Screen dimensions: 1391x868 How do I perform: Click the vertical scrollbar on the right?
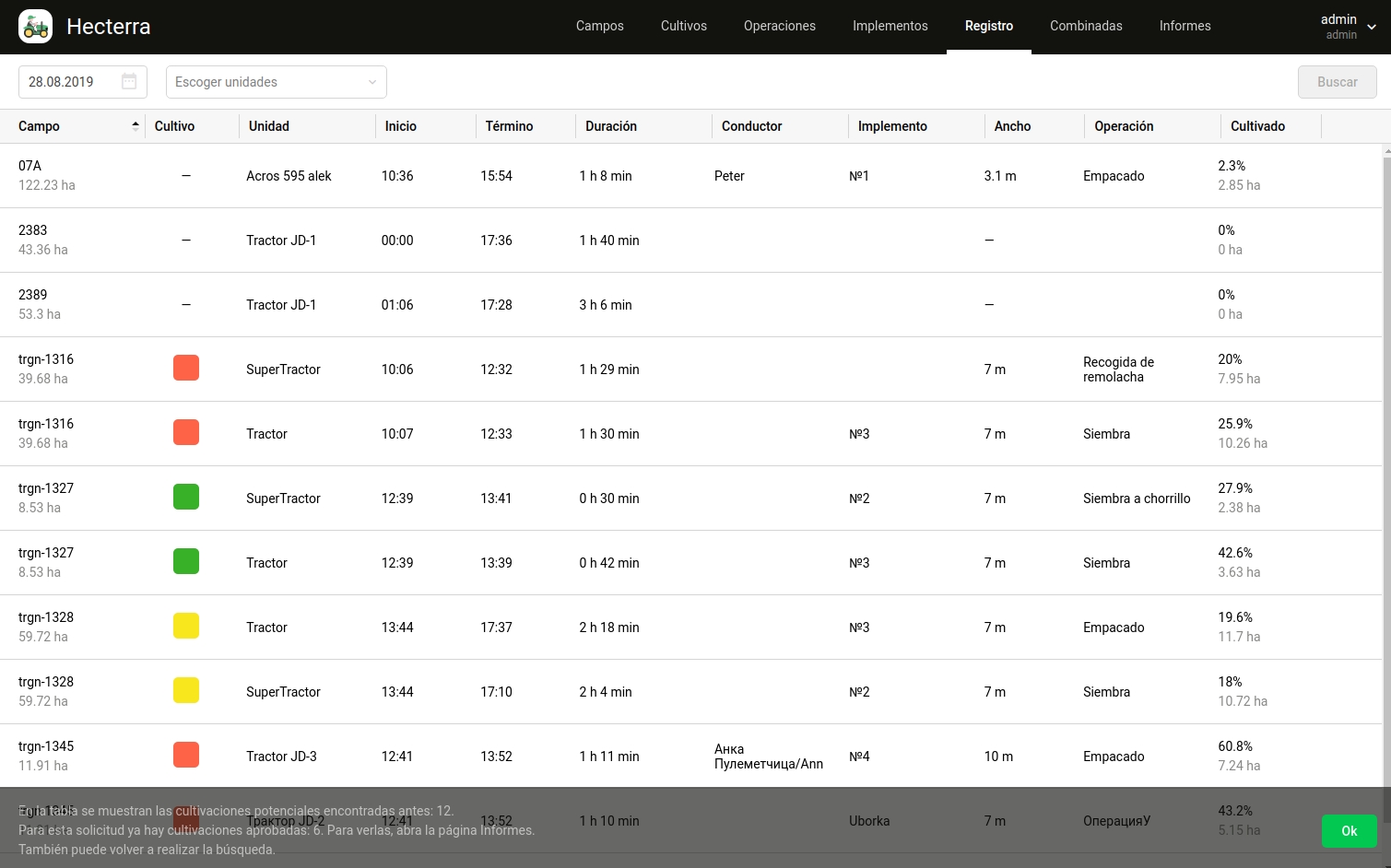point(1385,369)
